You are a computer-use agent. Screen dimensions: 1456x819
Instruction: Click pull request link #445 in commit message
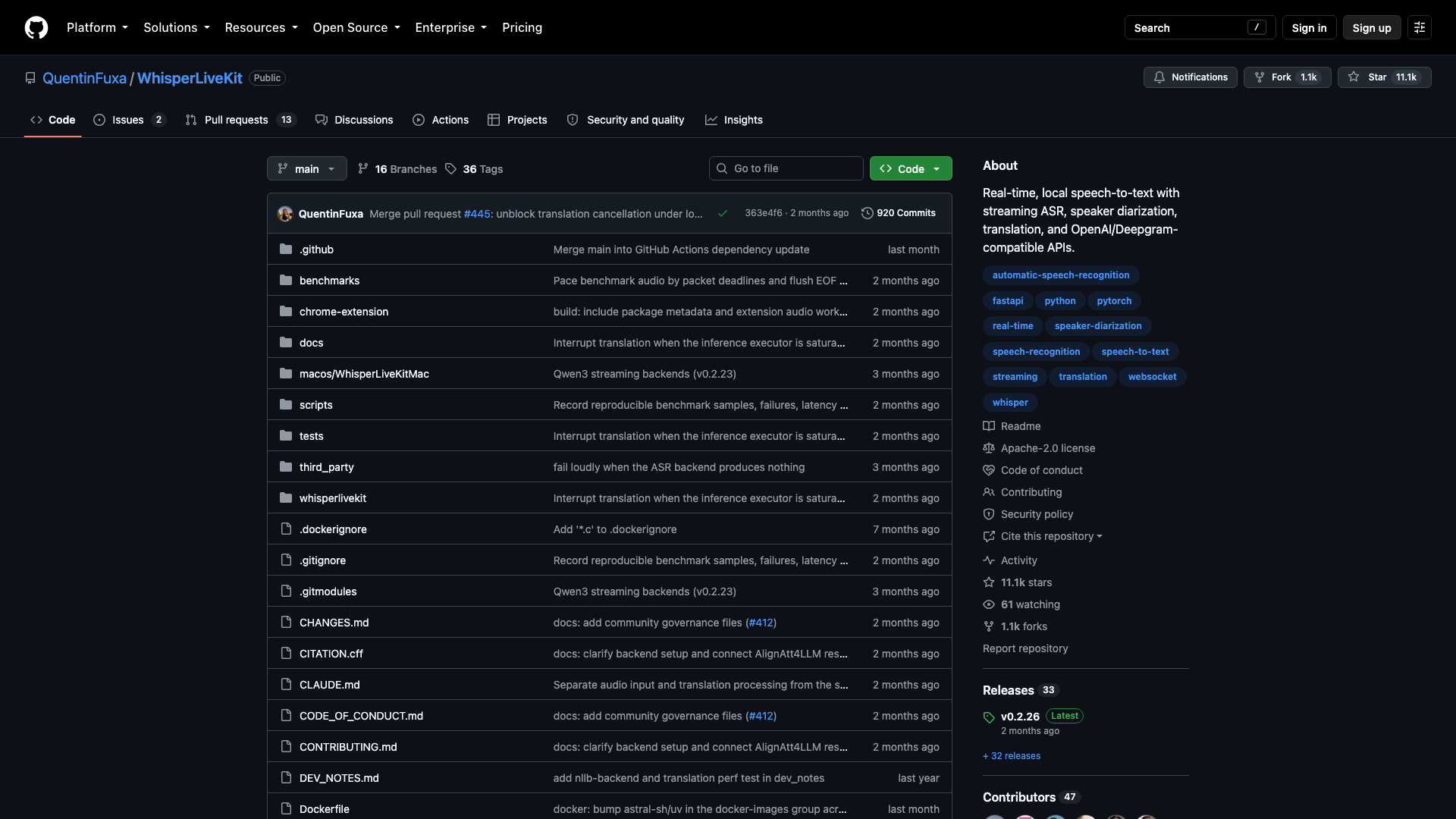click(x=477, y=214)
